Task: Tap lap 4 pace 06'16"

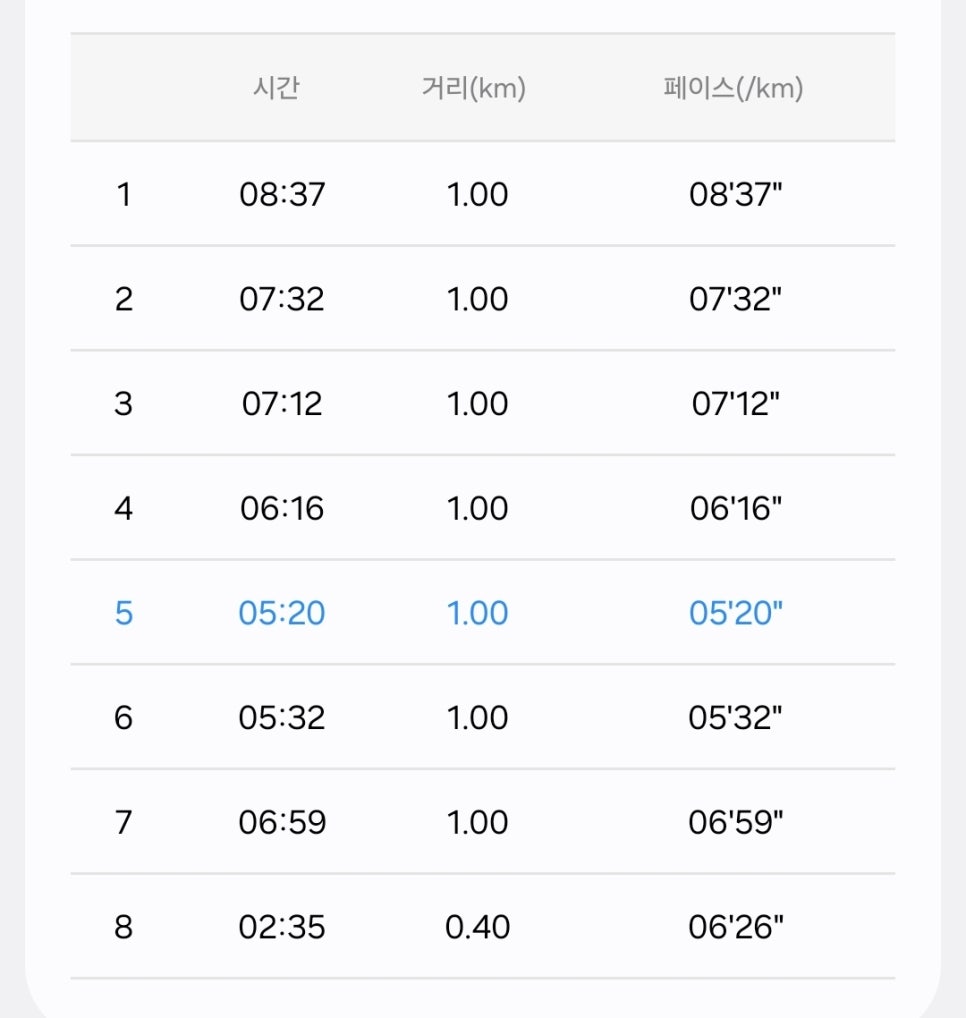Action: (x=736, y=508)
